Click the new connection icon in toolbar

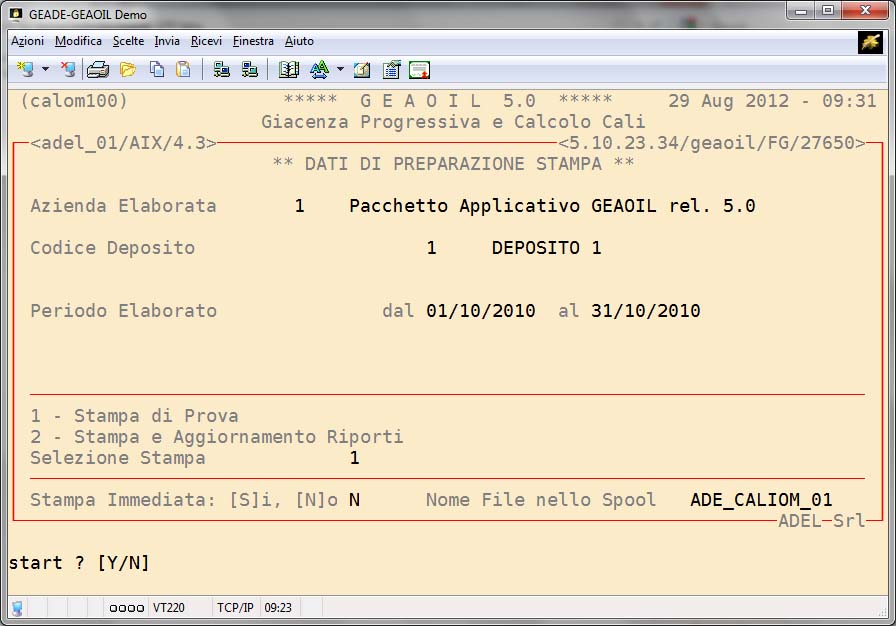point(25,70)
